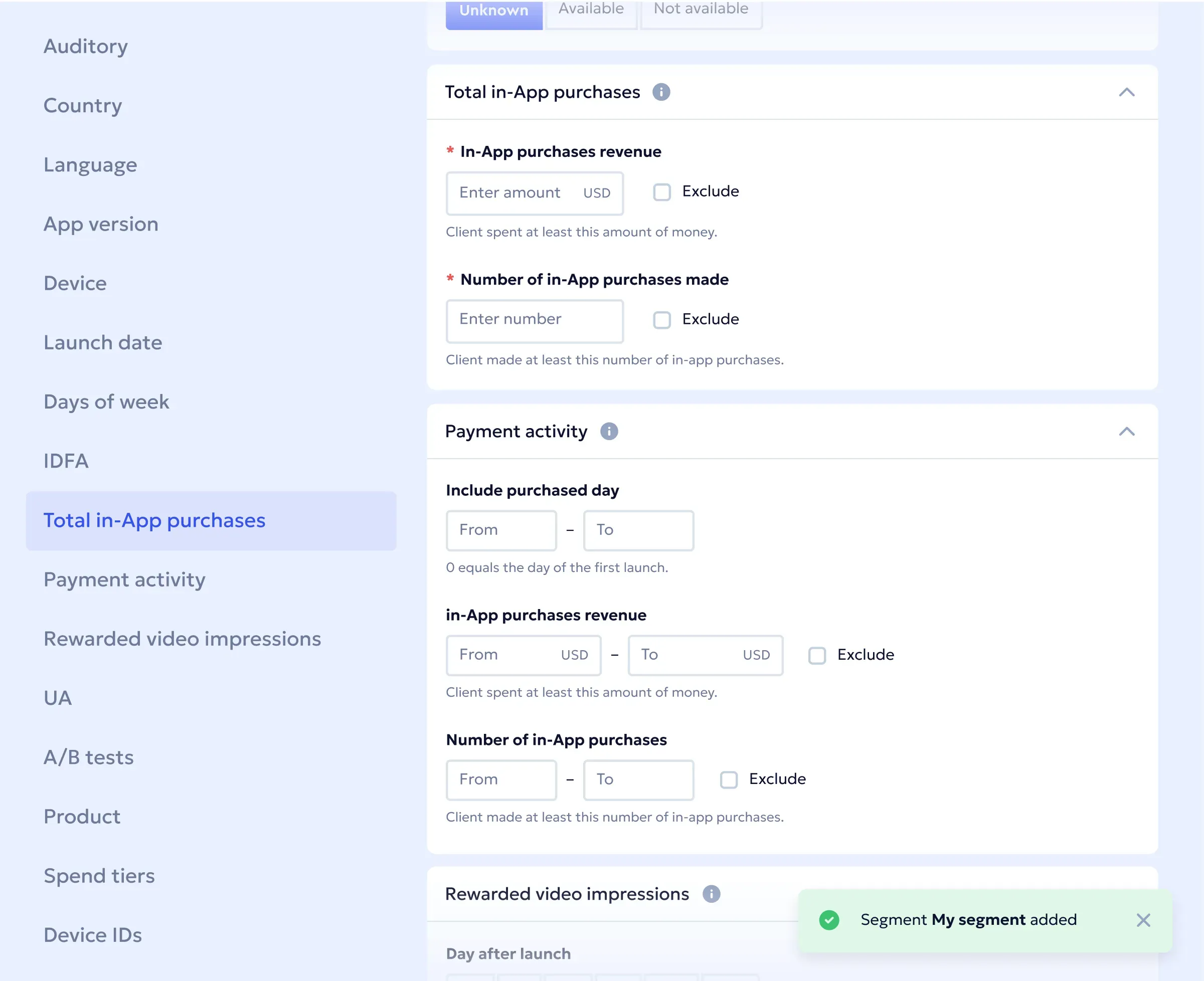Click info icon beside Total in-App purchases heading
This screenshot has height=981, width=1204.
click(x=661, y=92)
